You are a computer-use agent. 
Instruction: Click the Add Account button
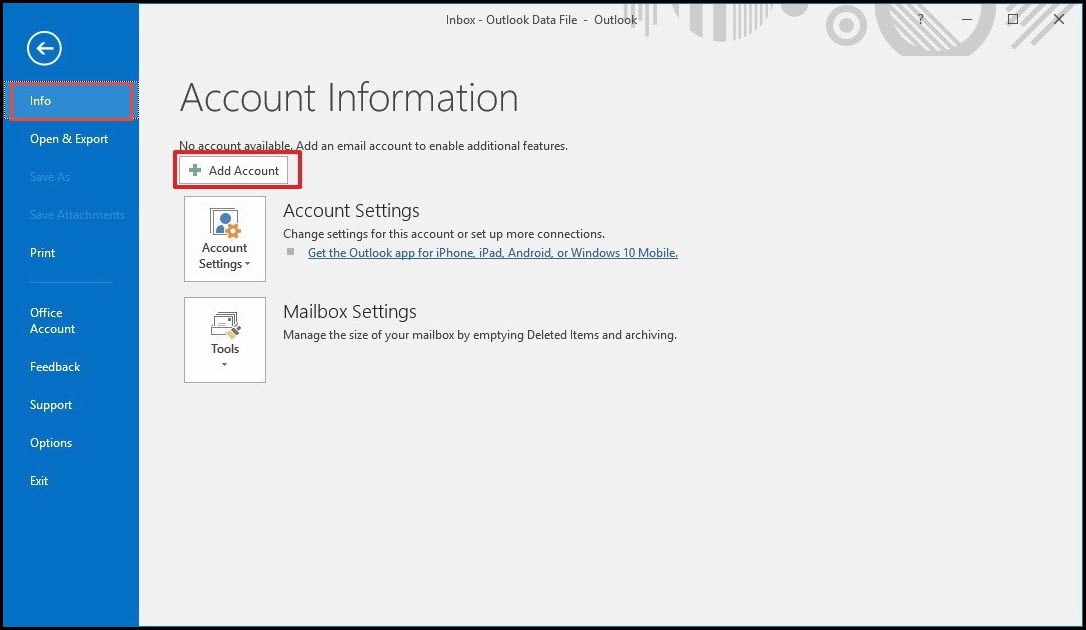point(233,170)
